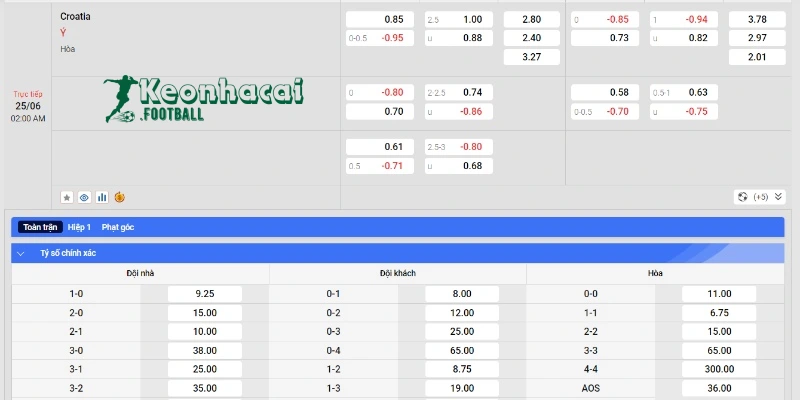Viewport: 800px width, 400px height.
Task: Select the 6.75 odds for 1-1
Action: click(719, 312)
